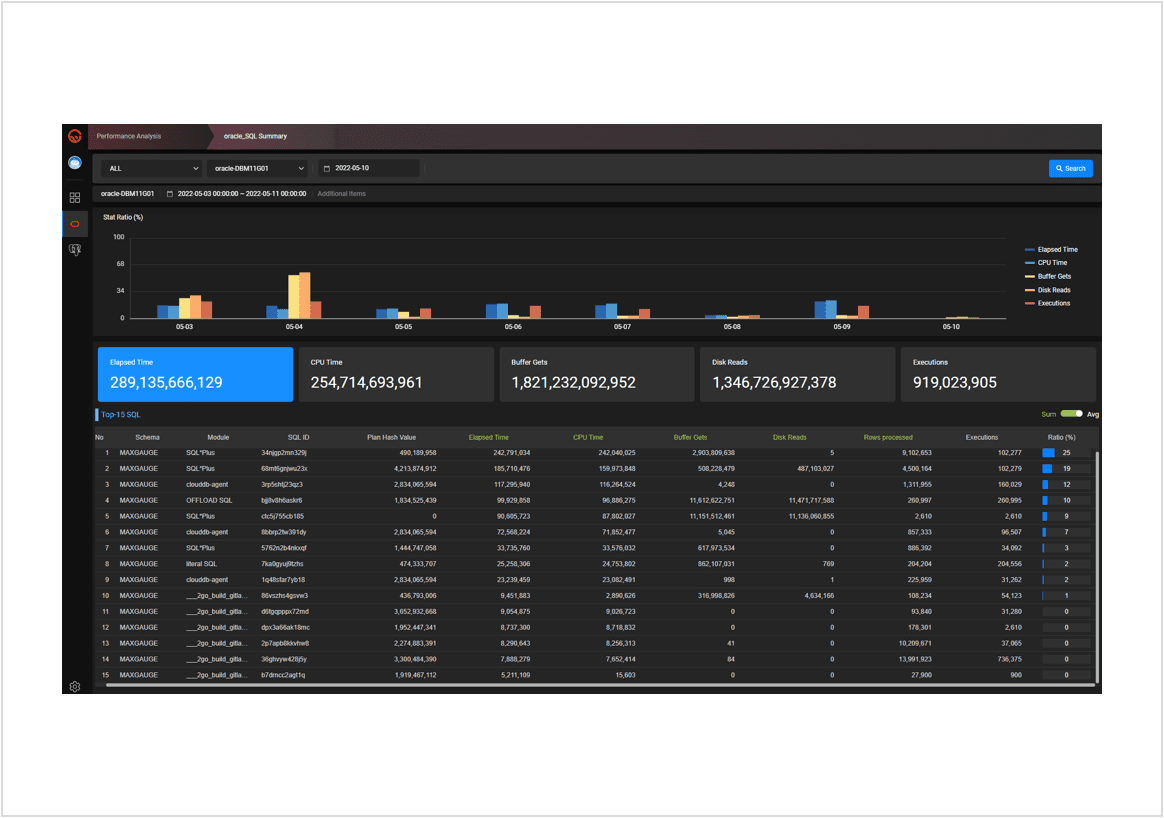This screenshot has height=818, width=1164.
Task: Click the Executions color swatch in legend
Action: coord(1030,303)
